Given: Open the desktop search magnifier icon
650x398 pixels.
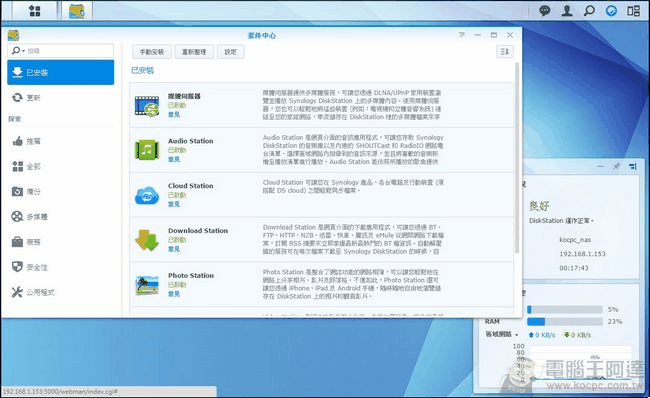Looking at the screenshot, I should (x=589, y=11).
